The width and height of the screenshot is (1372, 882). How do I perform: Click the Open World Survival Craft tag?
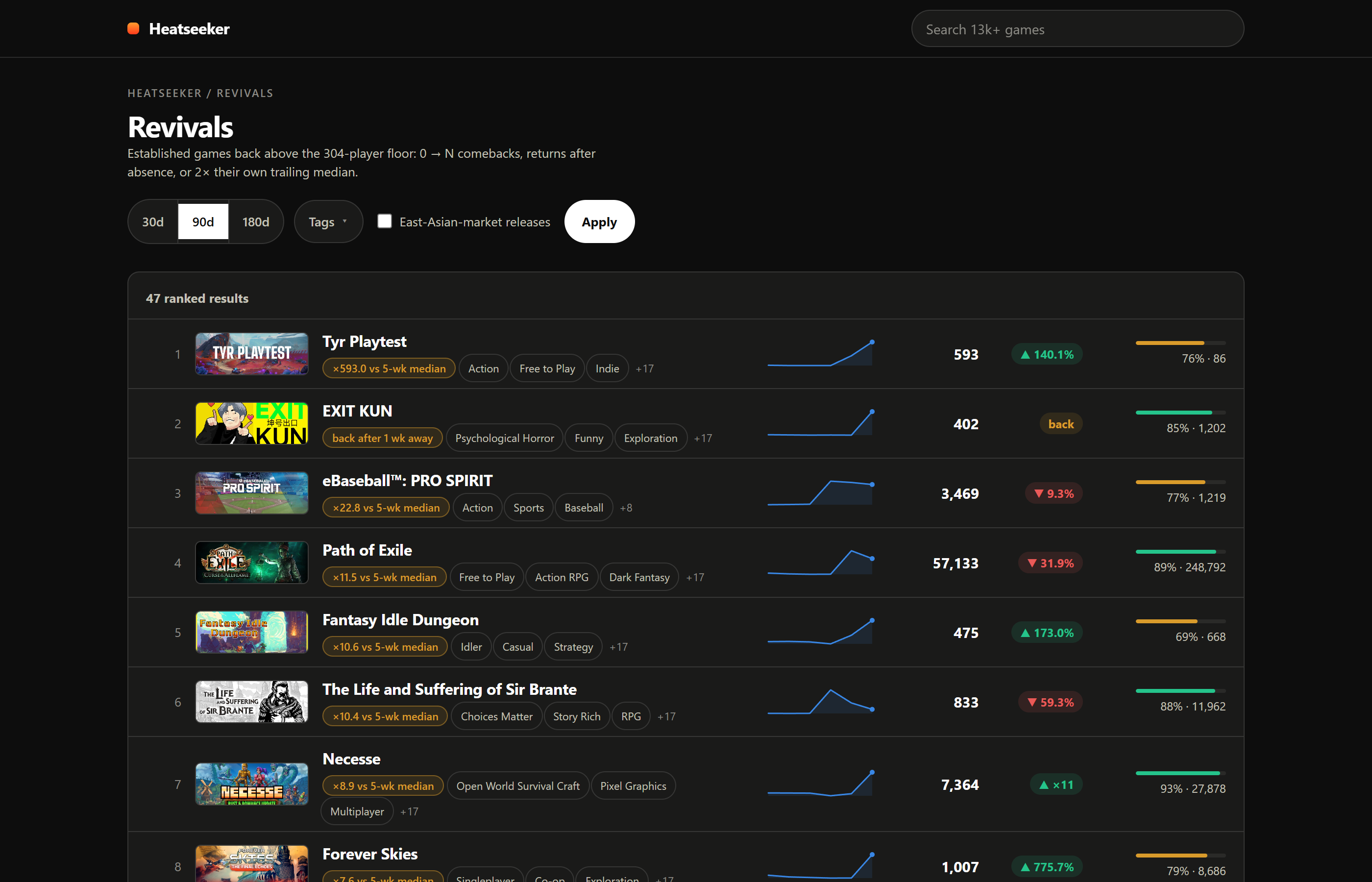(517, 786)
